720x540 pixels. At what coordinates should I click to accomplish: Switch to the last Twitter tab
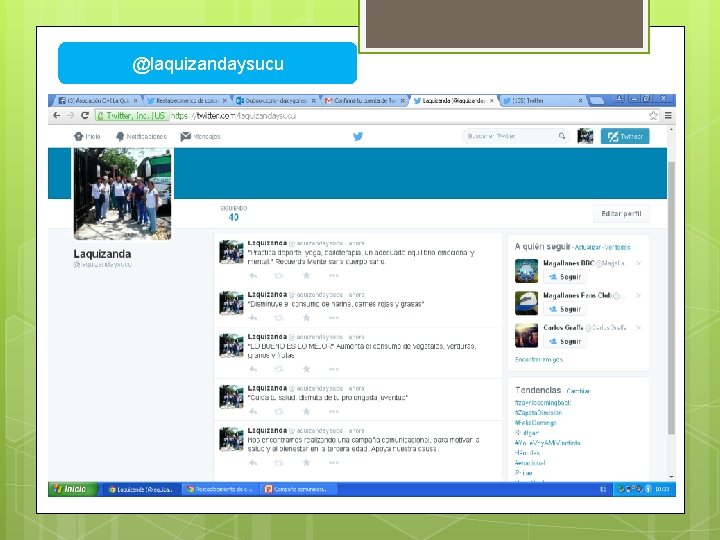coord(542,101)
